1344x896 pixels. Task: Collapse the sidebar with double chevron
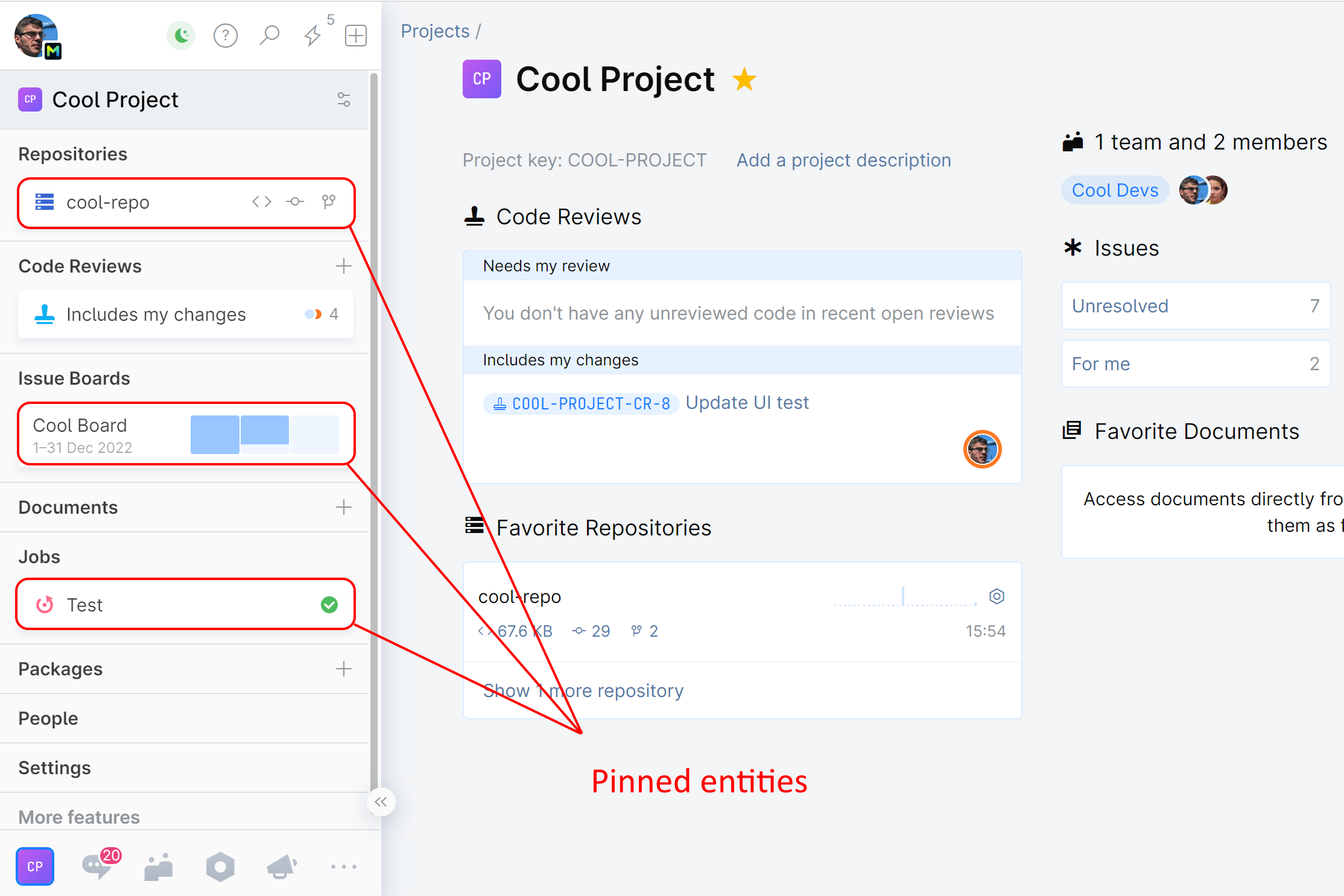(x=381, y=802)
